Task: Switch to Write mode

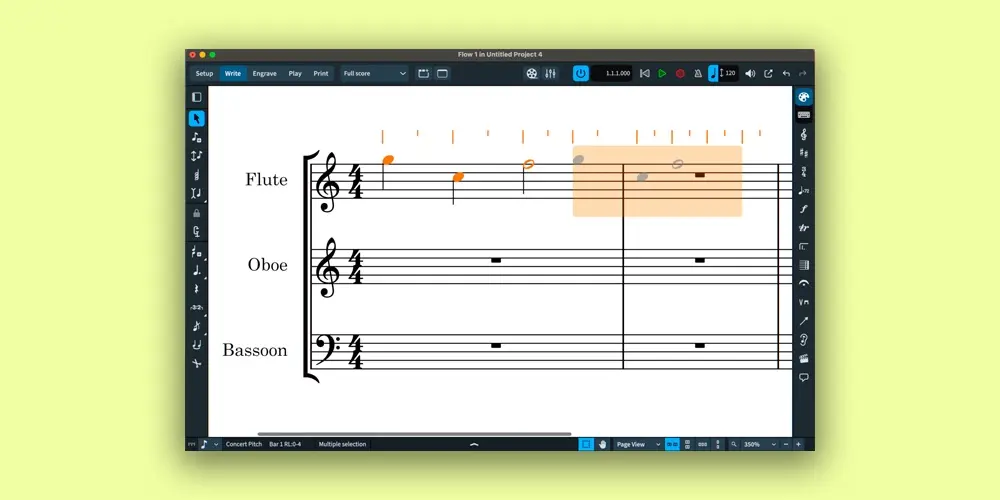Action: tap(233, 73)
